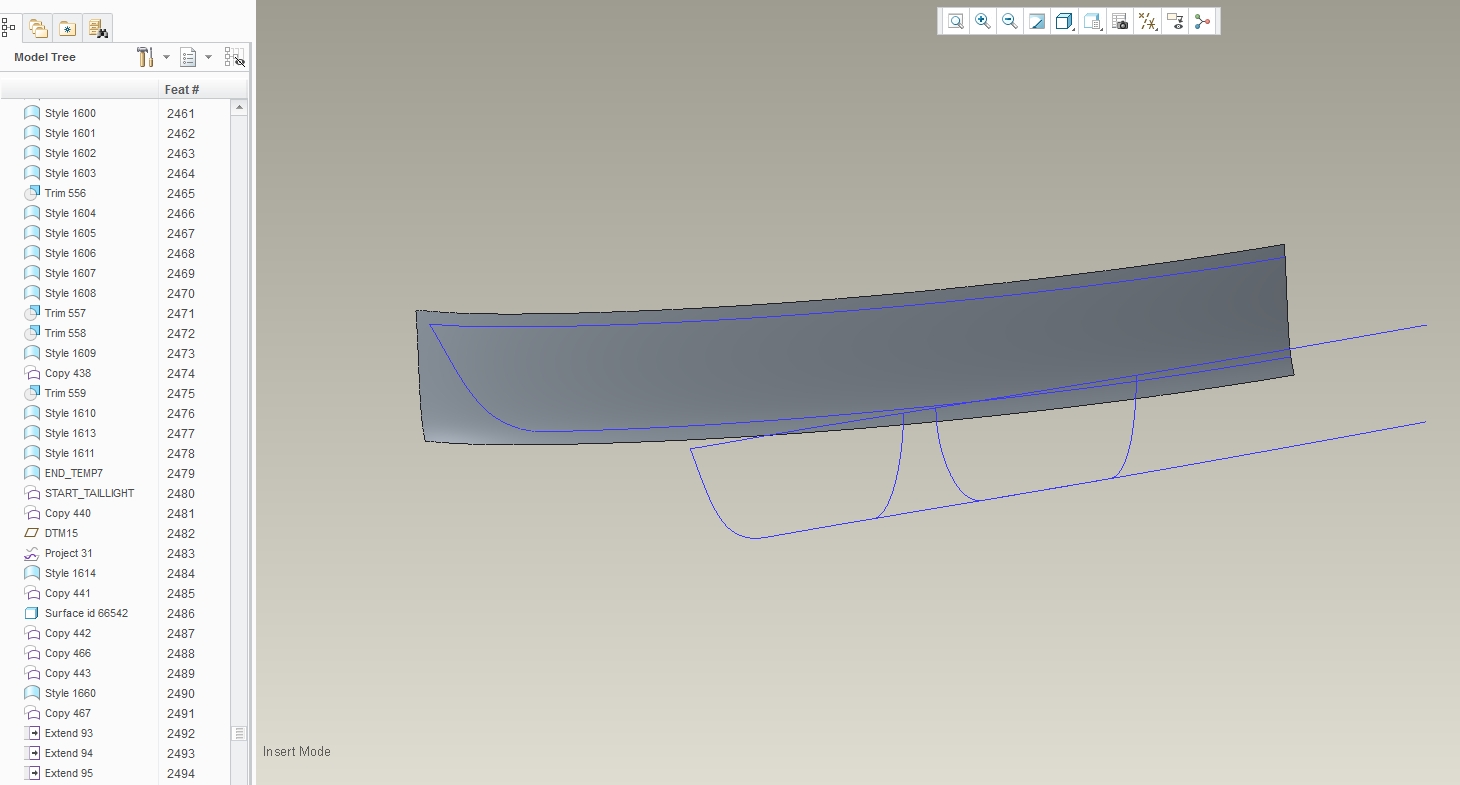Click the Trim 557 feature icon

click(32, 313)
